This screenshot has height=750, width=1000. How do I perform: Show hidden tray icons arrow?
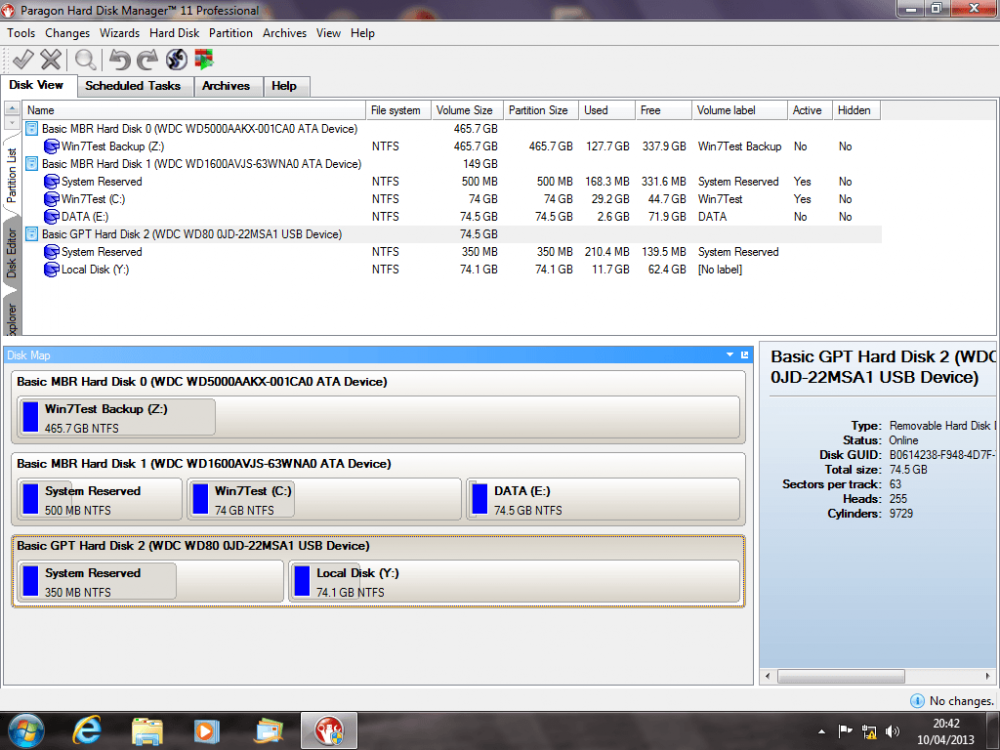coord(821,732)
